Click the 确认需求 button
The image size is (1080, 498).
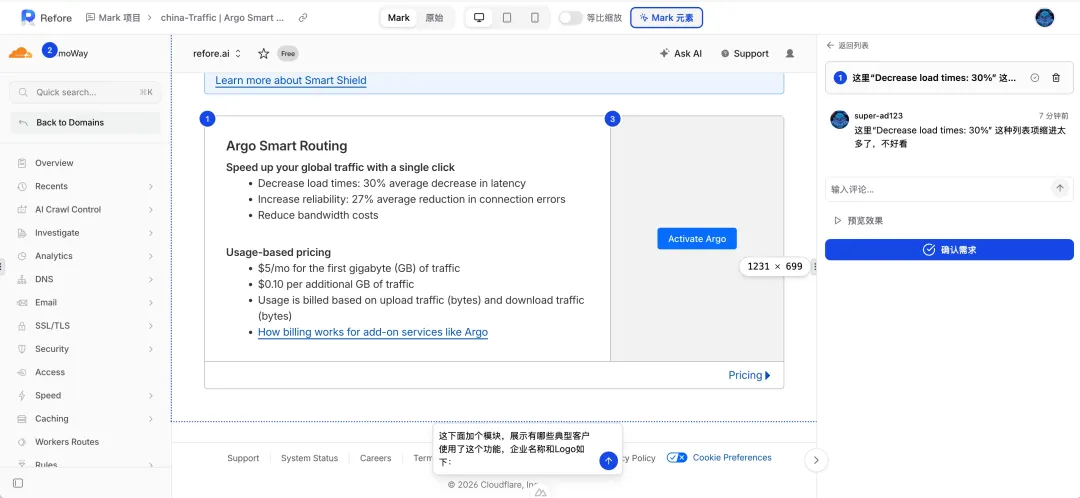click(949, 249)
